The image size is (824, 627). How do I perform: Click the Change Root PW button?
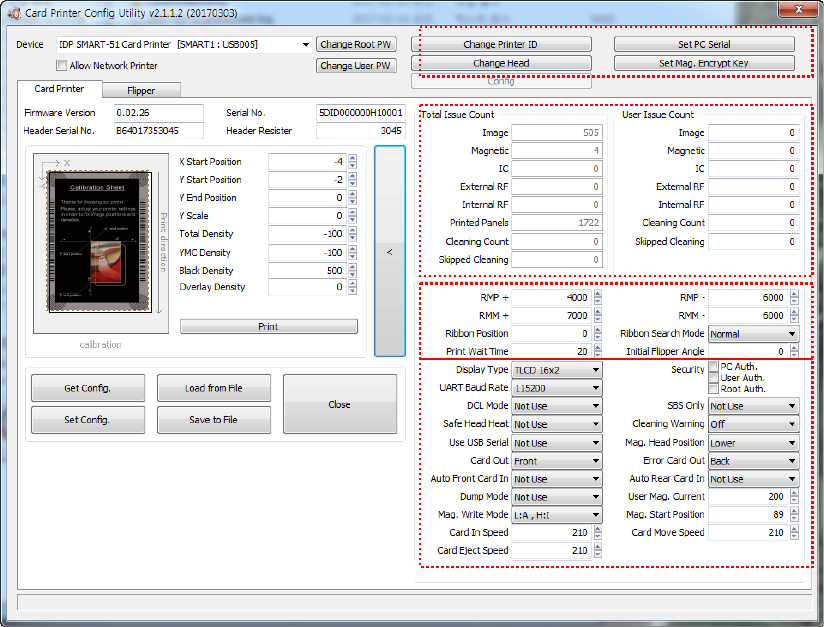click(356, 45)
